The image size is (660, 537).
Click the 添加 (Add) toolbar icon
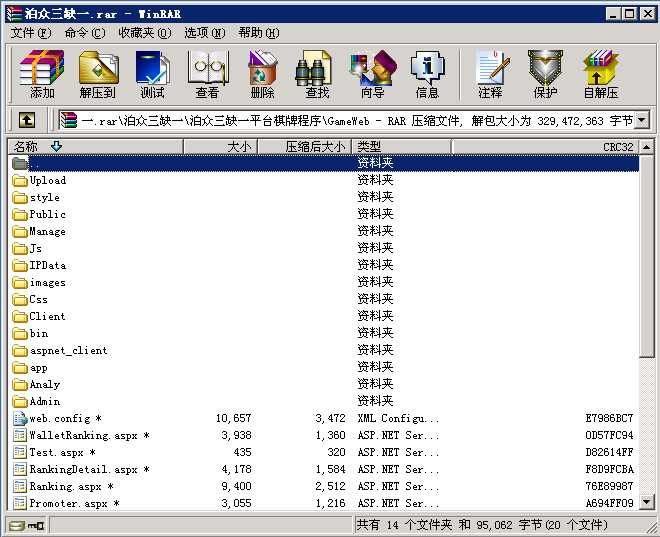pyautogui.click(x=42, y=74)
